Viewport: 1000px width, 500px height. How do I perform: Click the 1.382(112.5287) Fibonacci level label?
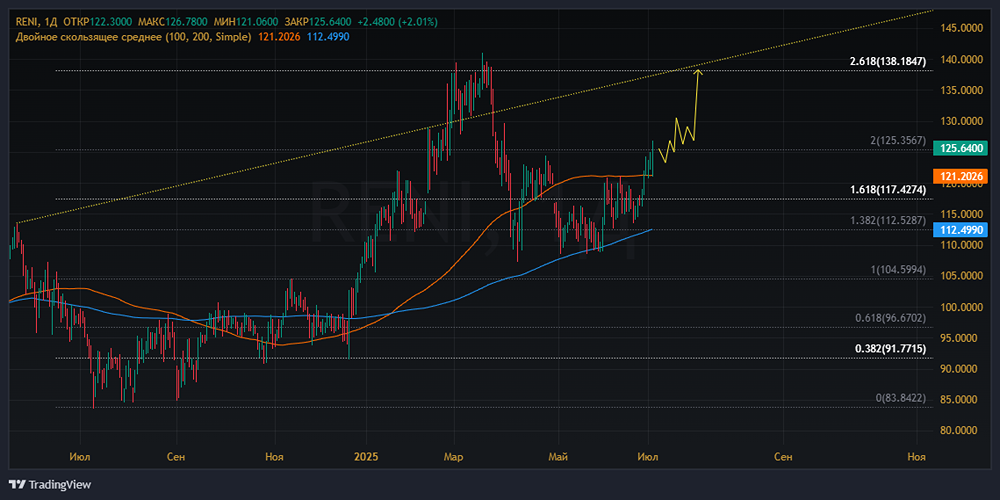click(x=886, y=220)
